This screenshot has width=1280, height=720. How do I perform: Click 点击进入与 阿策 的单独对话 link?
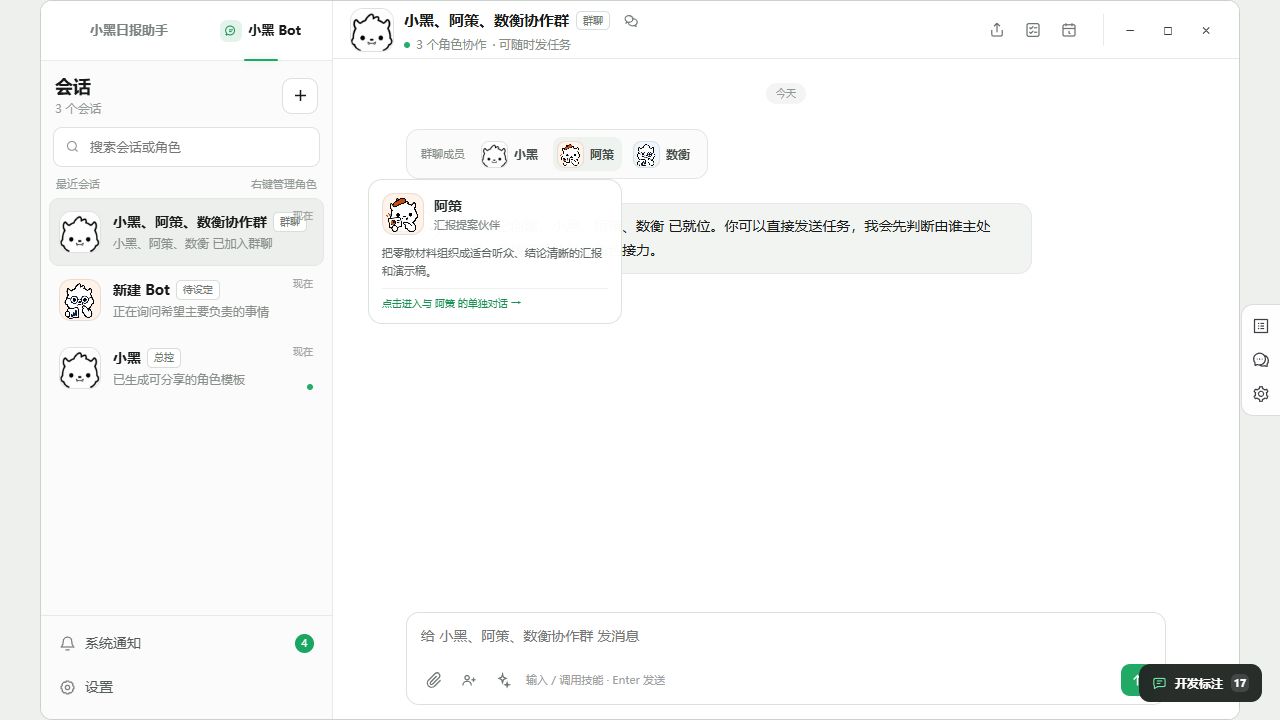(x=451, y=303)
